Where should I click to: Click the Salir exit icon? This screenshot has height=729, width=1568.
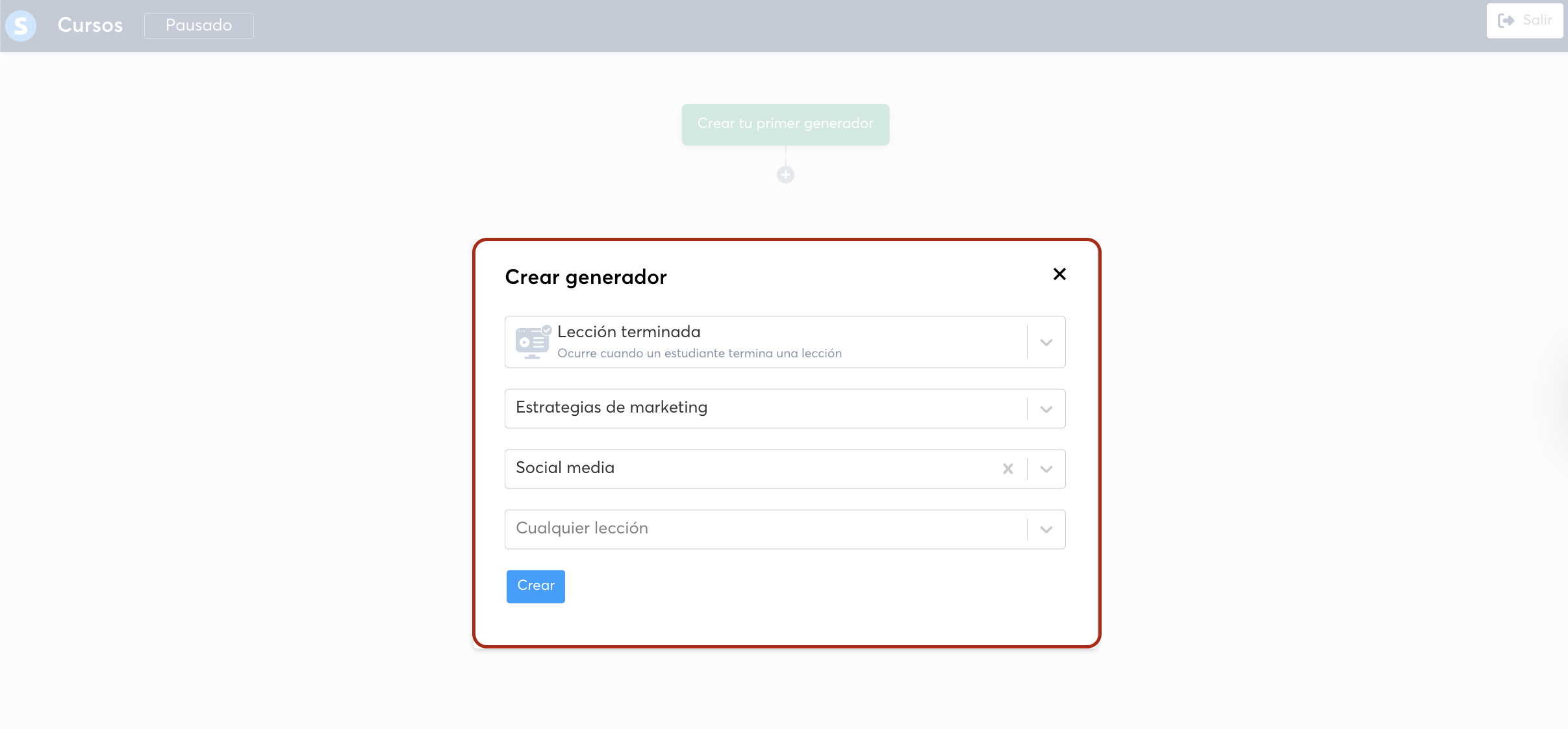[1506, 21]
